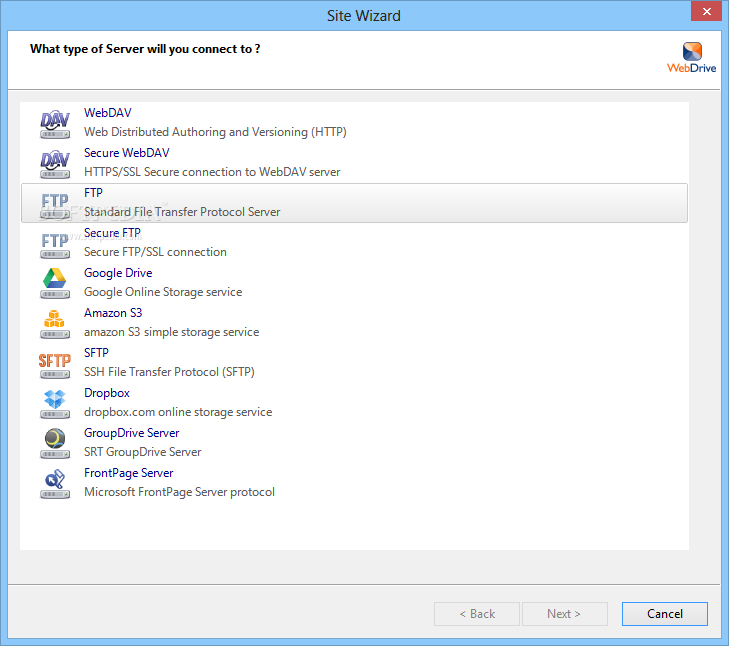The image size is (729, 646).
Task: Click the Google Drive icon
Action: (x=55, y=285)
